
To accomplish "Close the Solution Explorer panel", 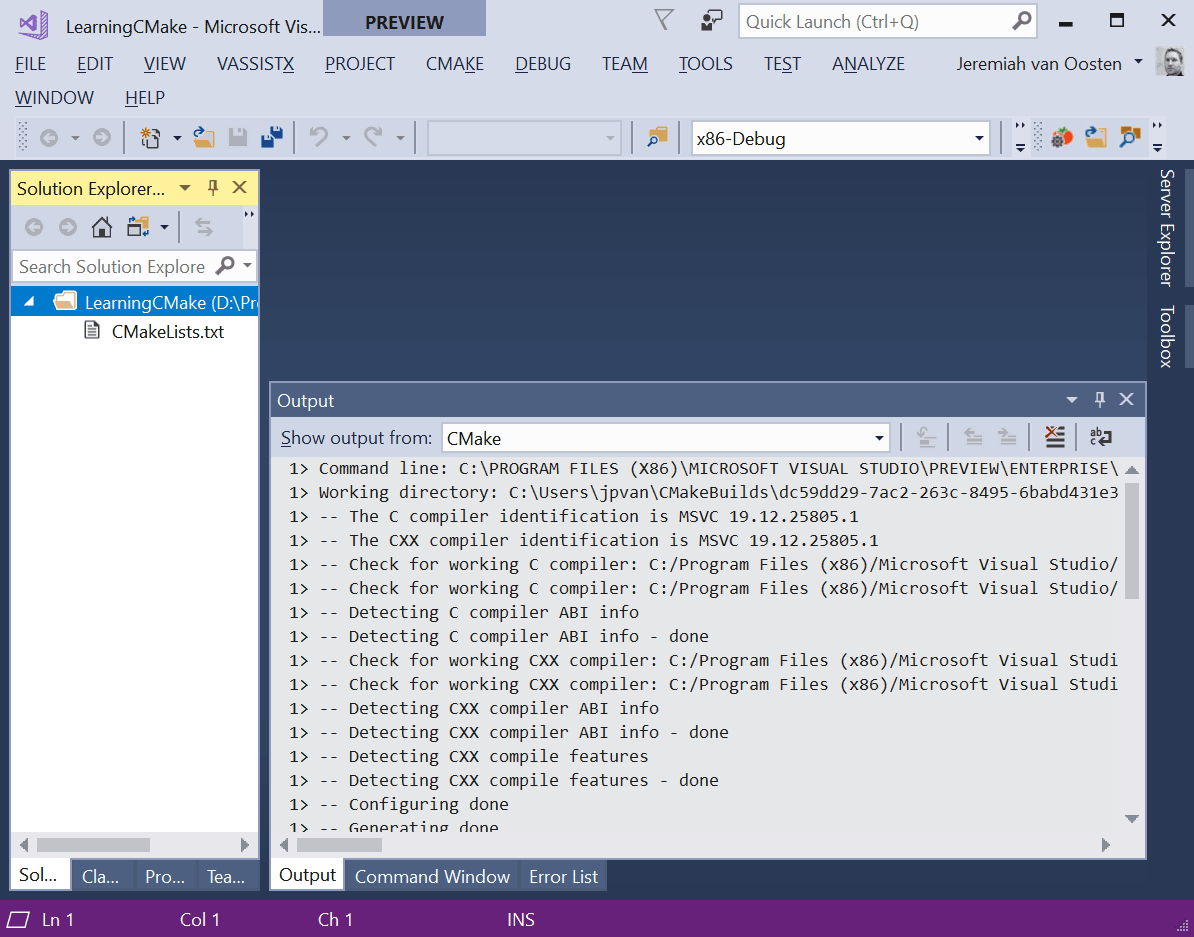I will pos(240,187).
